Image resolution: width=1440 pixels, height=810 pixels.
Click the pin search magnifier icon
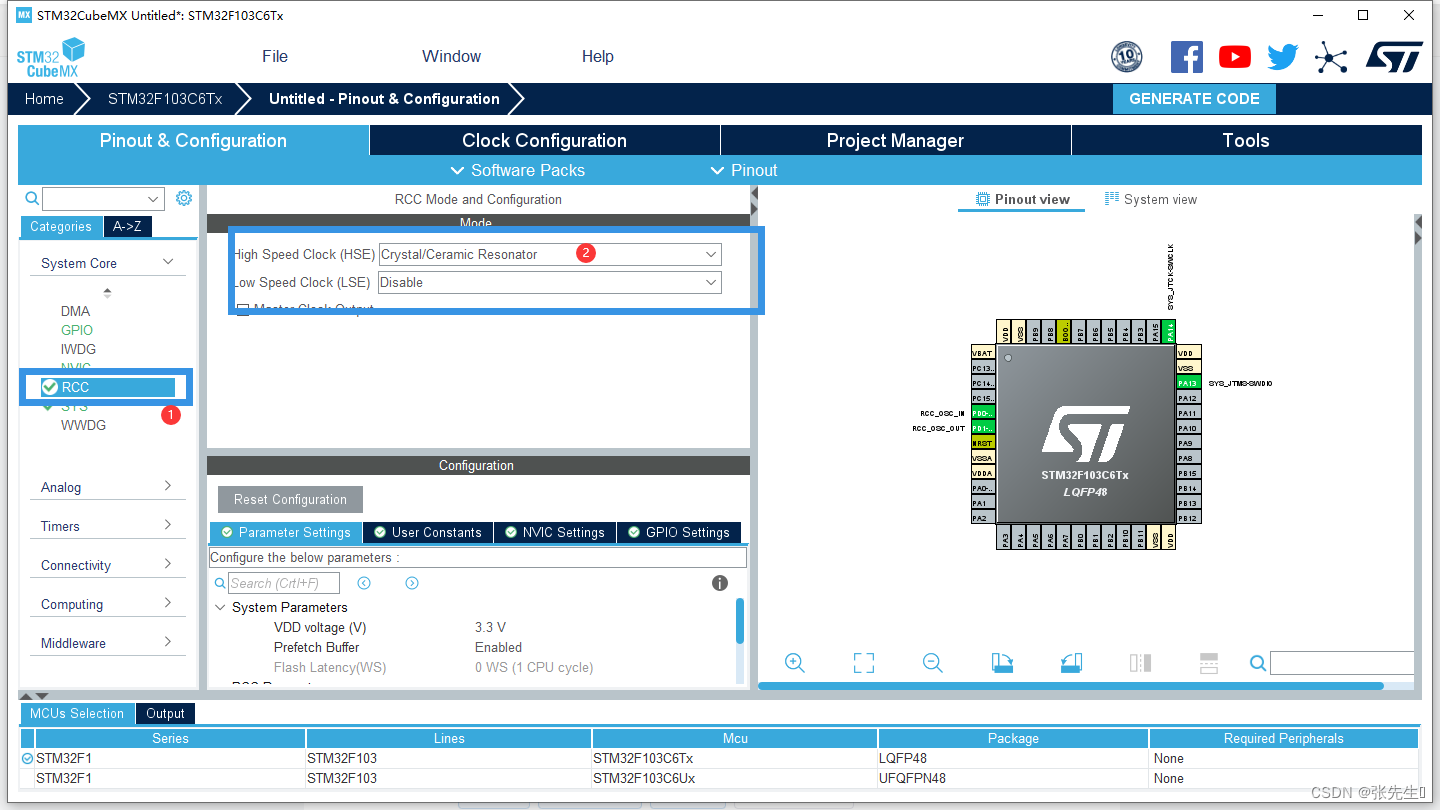click(1258, 663)
